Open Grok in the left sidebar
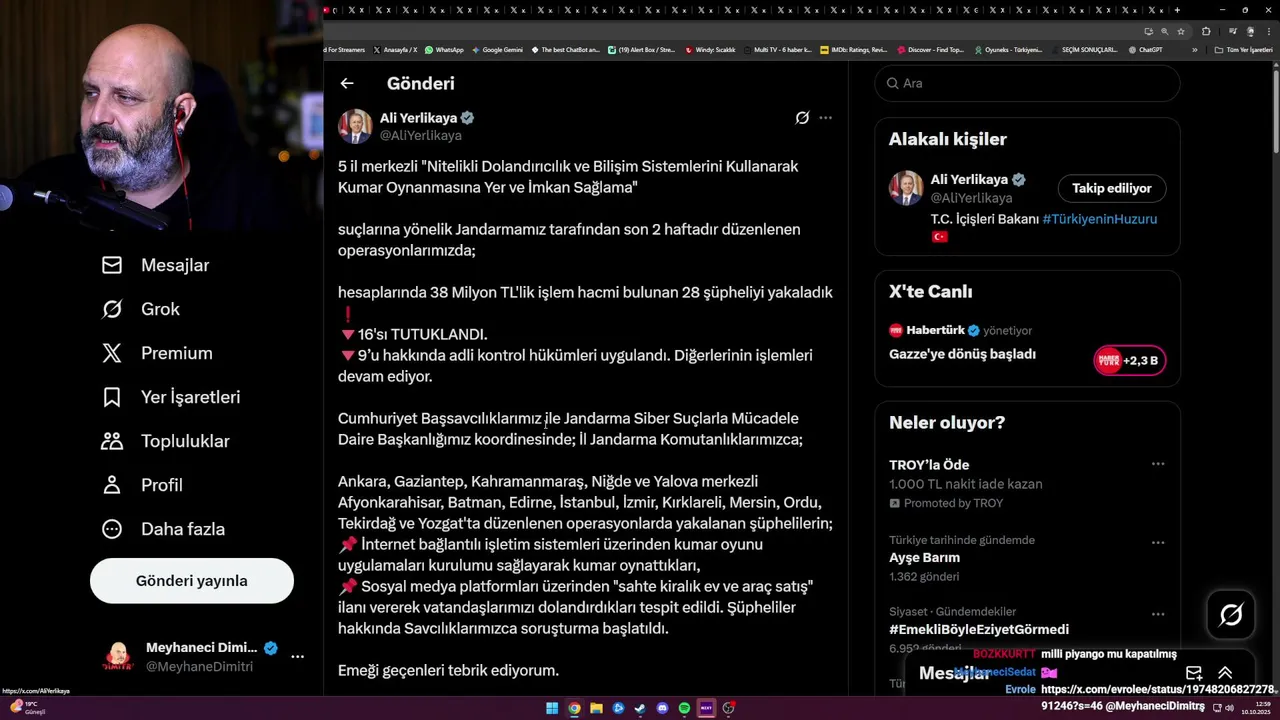This screenshot has height=720, width=1280. point(141,309)
